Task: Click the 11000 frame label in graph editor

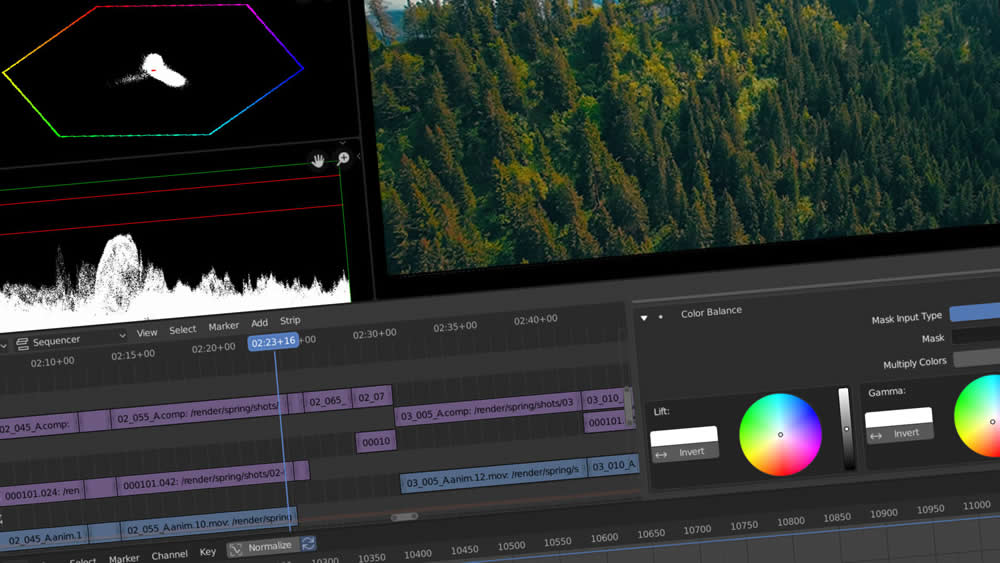Action: click(x=976, y=506)
